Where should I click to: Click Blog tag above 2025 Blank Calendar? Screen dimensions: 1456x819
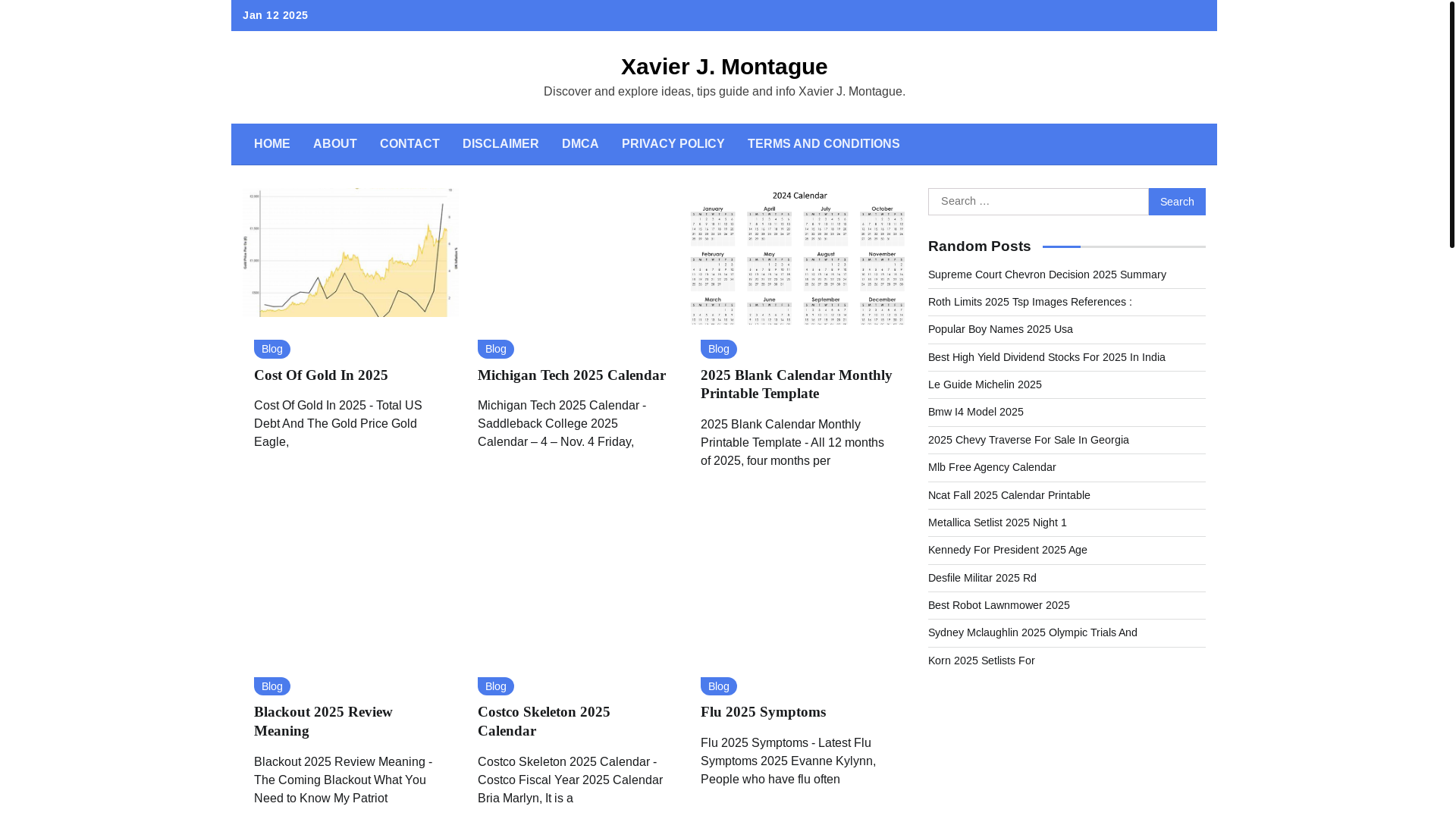click(x=719, y=349)
